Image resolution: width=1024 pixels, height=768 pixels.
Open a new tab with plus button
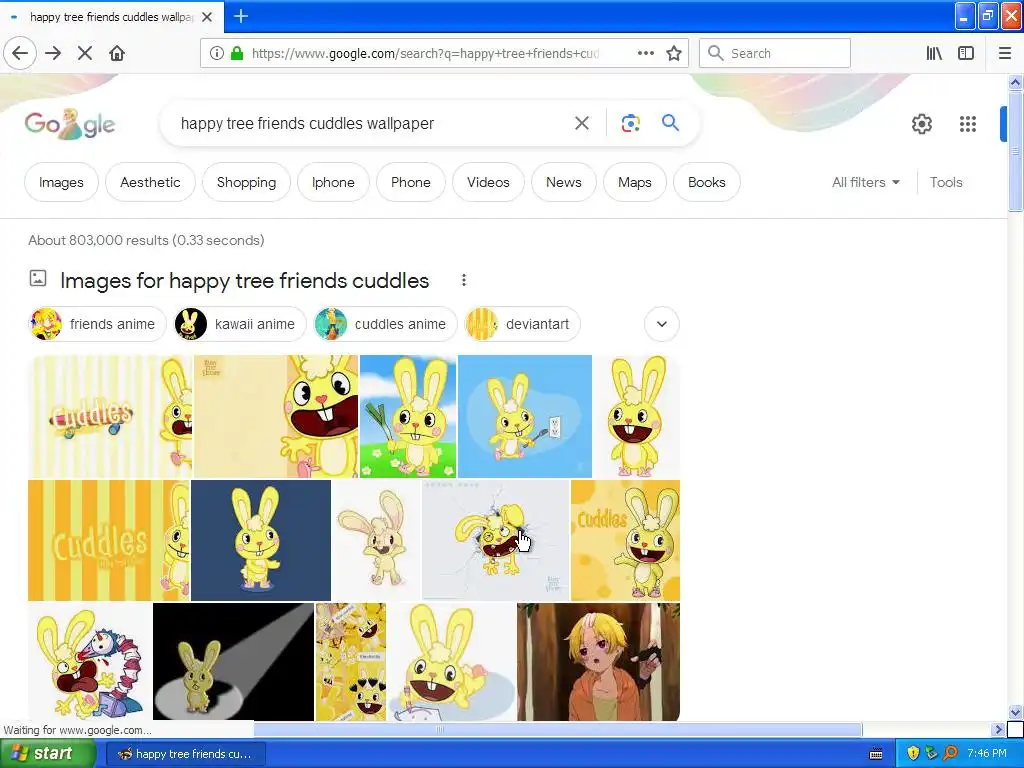(x=241, y=16)
